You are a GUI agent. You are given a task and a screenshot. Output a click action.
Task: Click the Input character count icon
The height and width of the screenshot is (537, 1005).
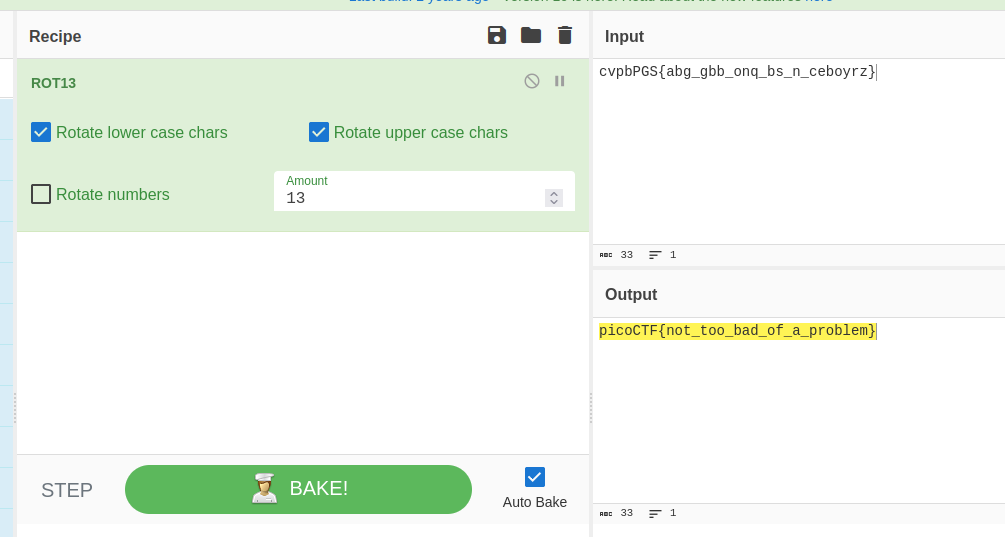[606, 255]
